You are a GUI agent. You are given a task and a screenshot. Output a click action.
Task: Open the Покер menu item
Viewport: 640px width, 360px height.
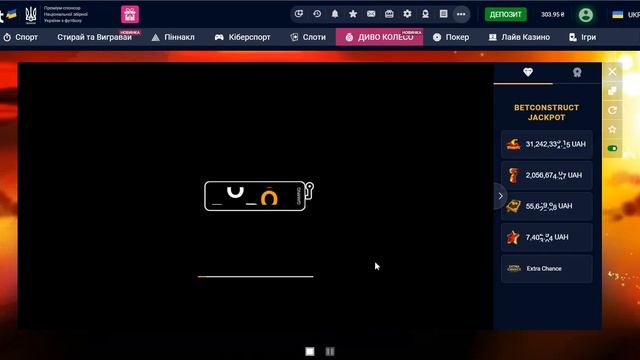point(451,37)
